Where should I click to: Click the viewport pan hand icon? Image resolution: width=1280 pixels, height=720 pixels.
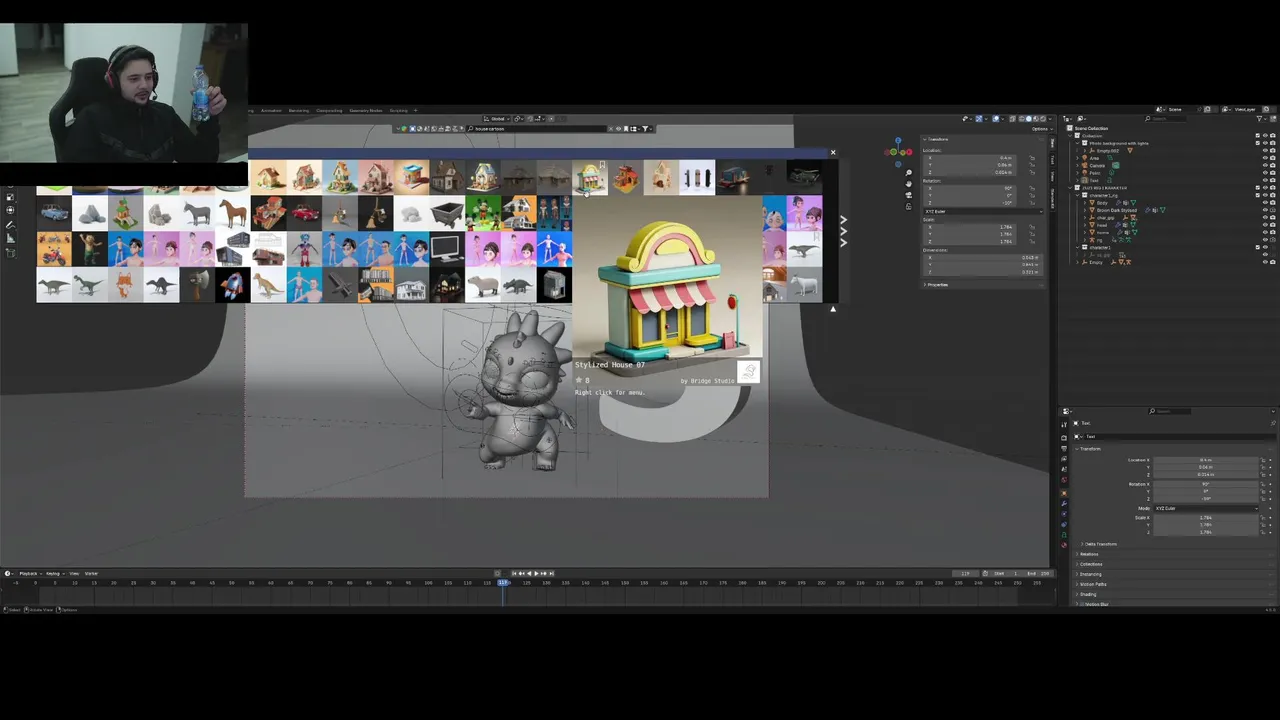click(x=908, y=183)
